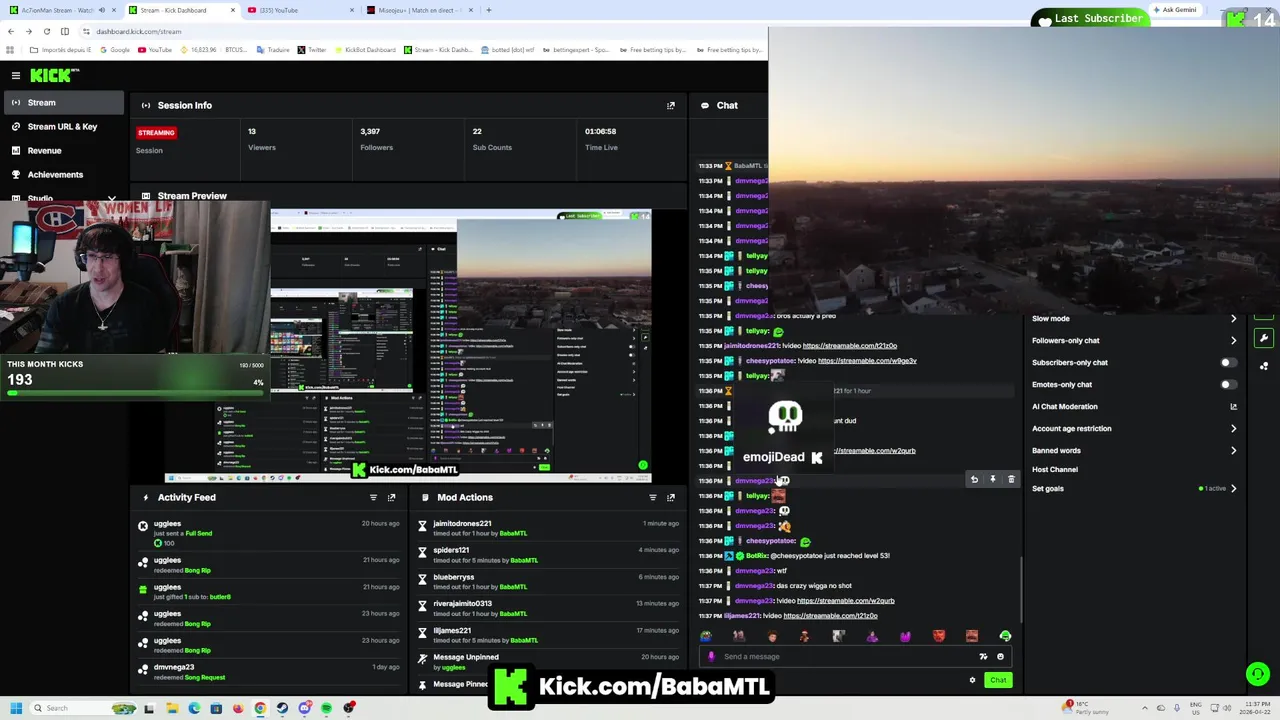Open AI Chat Moderation option
Viewport: 1280px width, 720px height.
point(1065,406)
